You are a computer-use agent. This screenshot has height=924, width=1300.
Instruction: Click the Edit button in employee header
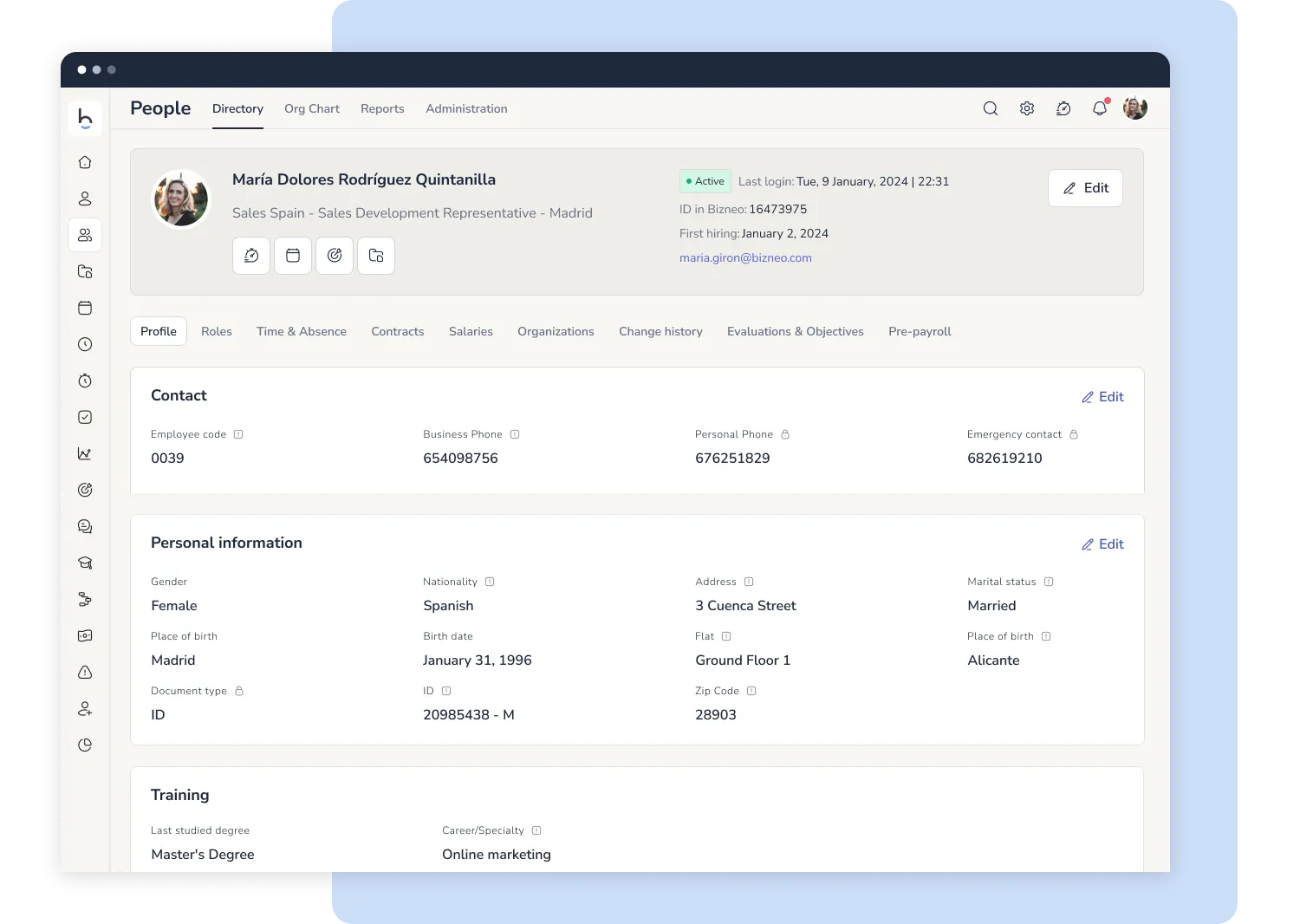[1085, 188]
